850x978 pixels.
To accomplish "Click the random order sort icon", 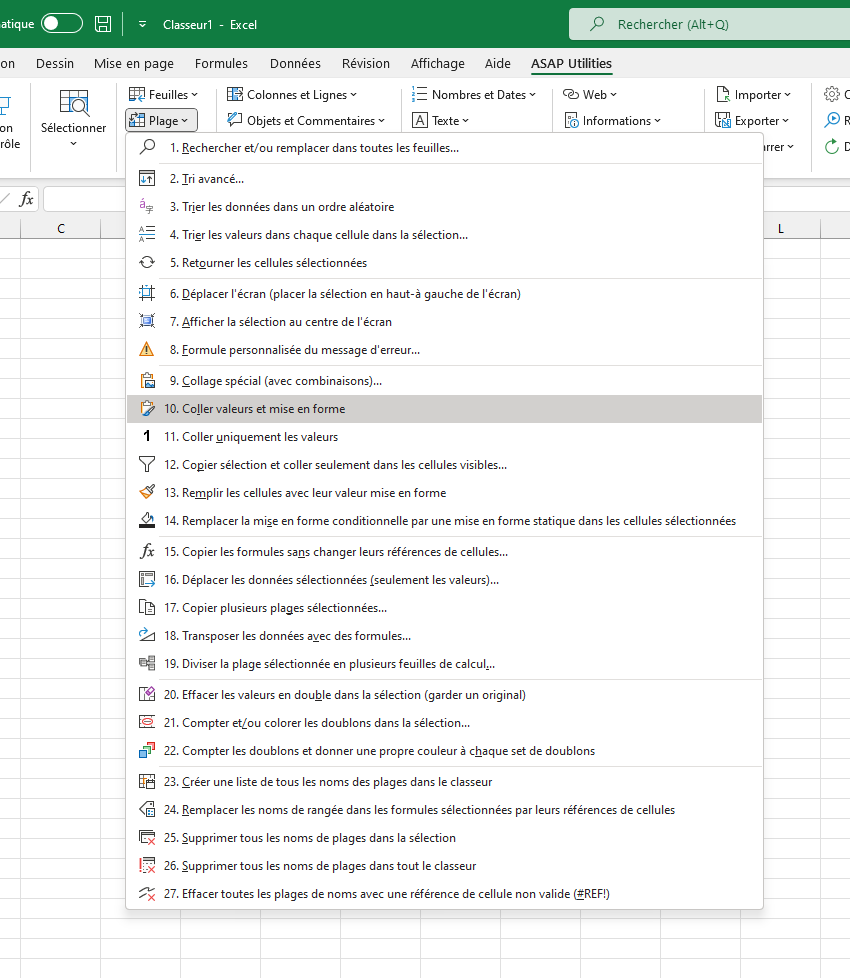I will point(147,206).
